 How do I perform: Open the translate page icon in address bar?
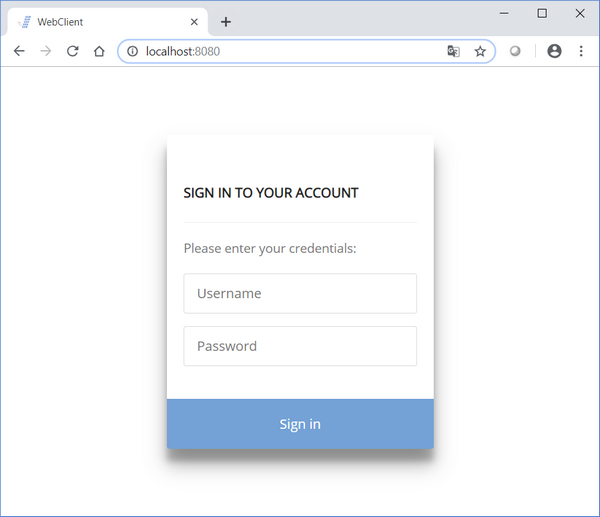(x=453, y=51)
